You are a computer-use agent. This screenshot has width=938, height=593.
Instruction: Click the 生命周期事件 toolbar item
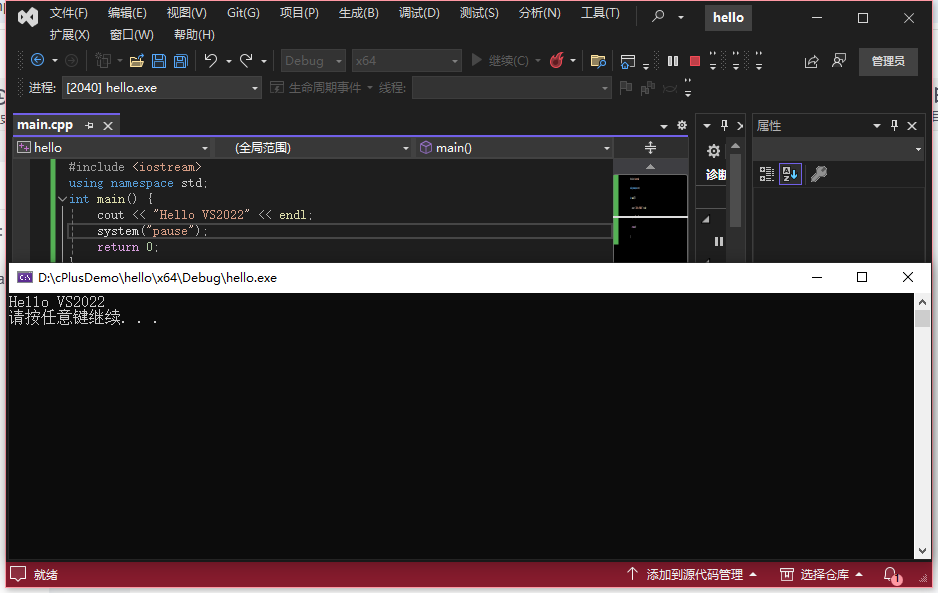coord(321,88)
